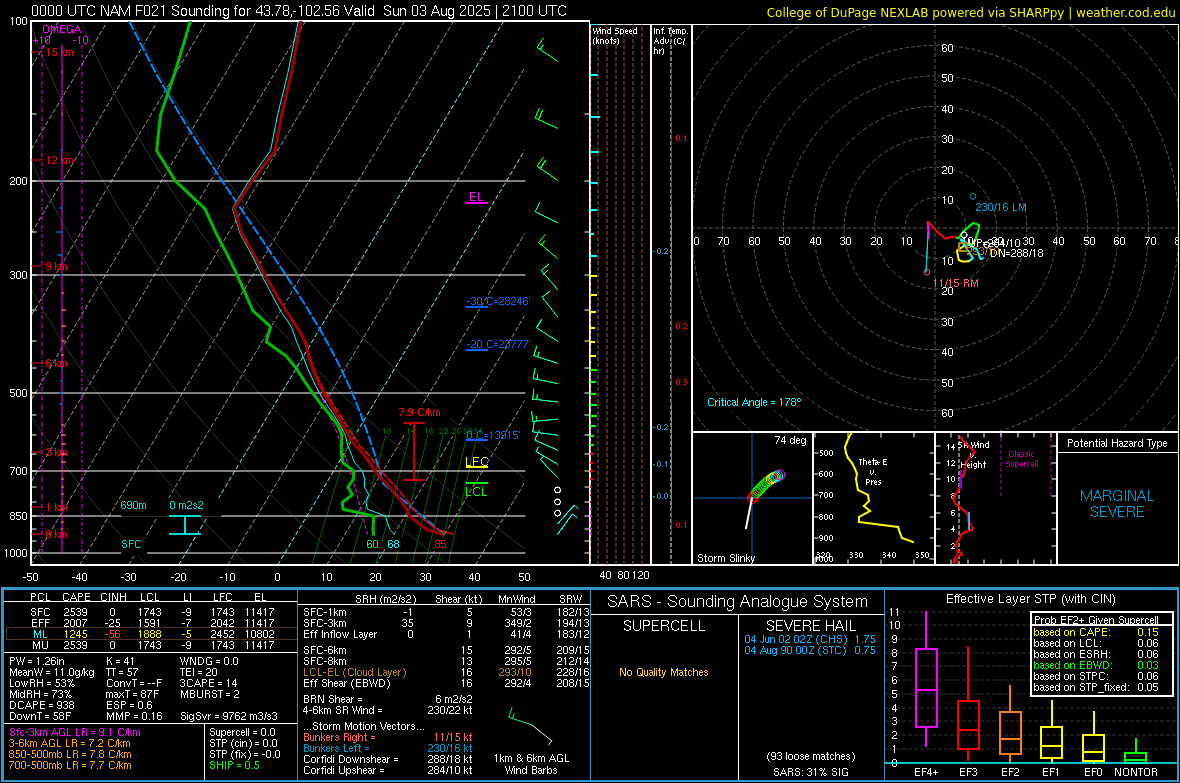
Task: Click the cyan '690m' effective inflow label
Action: click(133, 505)
